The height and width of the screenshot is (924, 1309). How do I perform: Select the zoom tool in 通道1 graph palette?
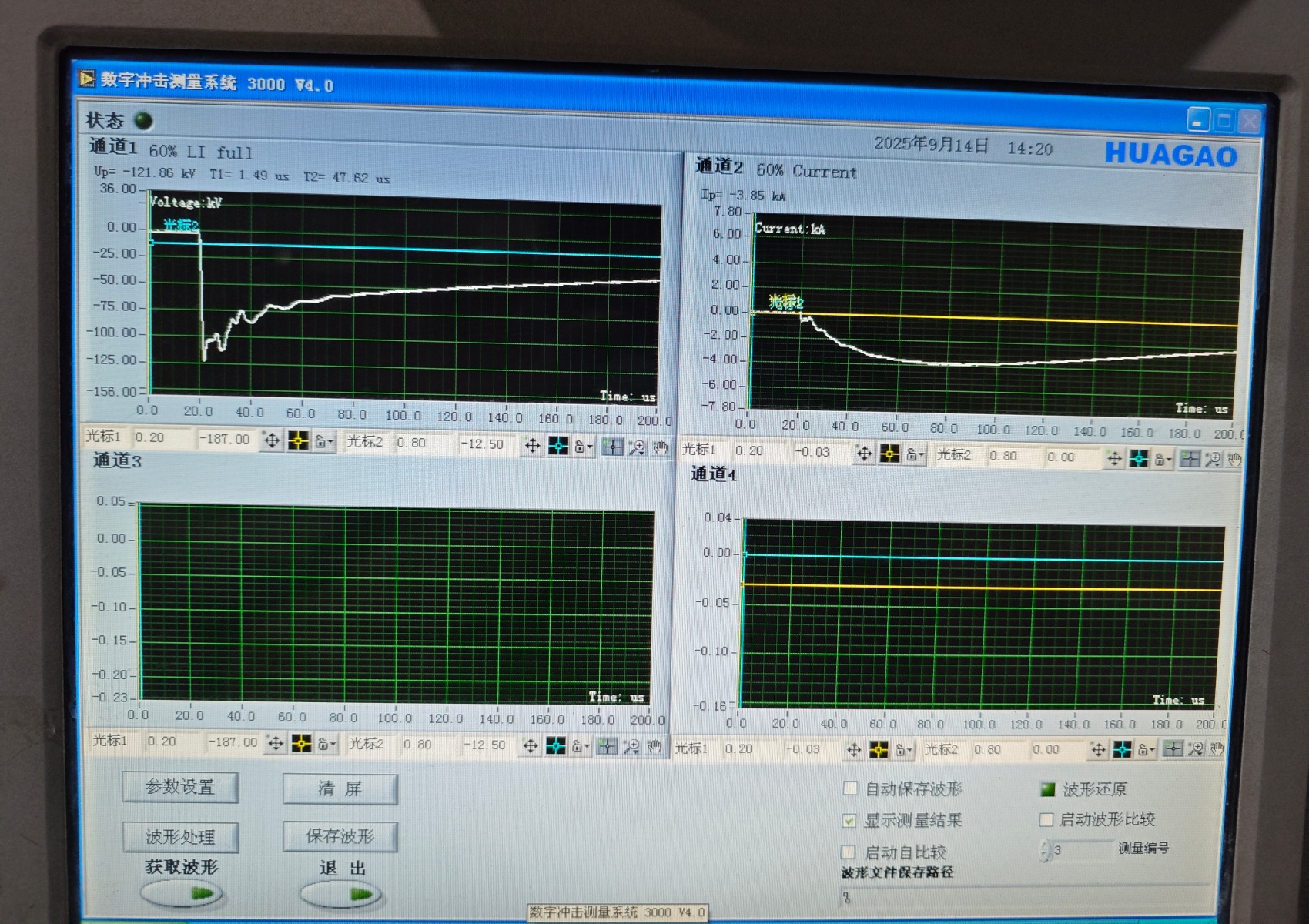point(637,447)
